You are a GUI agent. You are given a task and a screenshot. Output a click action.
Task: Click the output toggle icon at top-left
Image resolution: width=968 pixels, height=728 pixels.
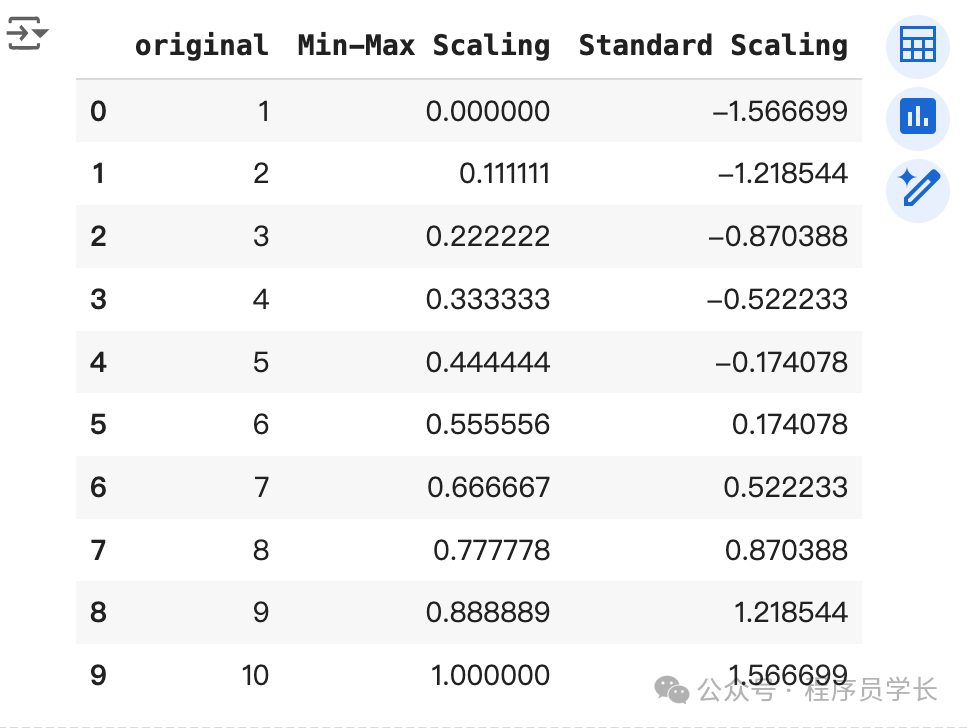pos(26,35)
